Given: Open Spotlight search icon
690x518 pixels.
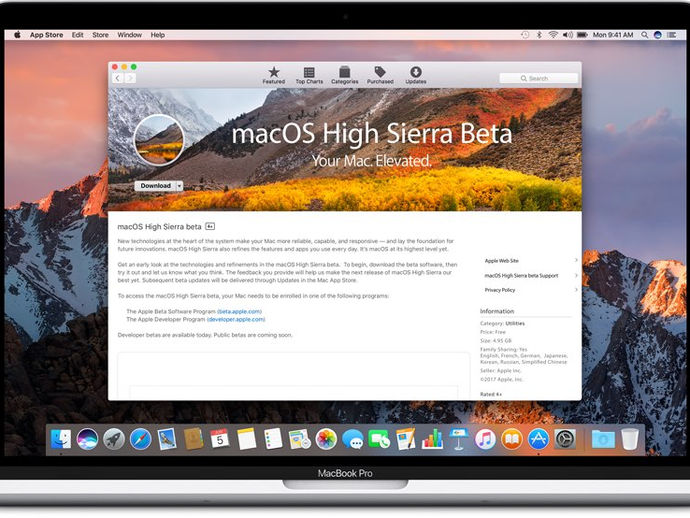Looking at the screenshot, I should [644, 35].
